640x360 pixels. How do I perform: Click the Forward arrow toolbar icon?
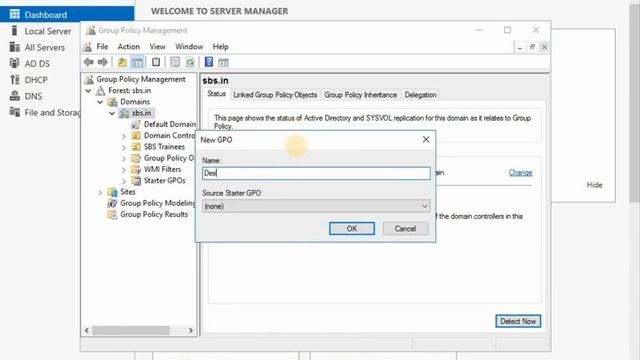click(x=103, y=62)
